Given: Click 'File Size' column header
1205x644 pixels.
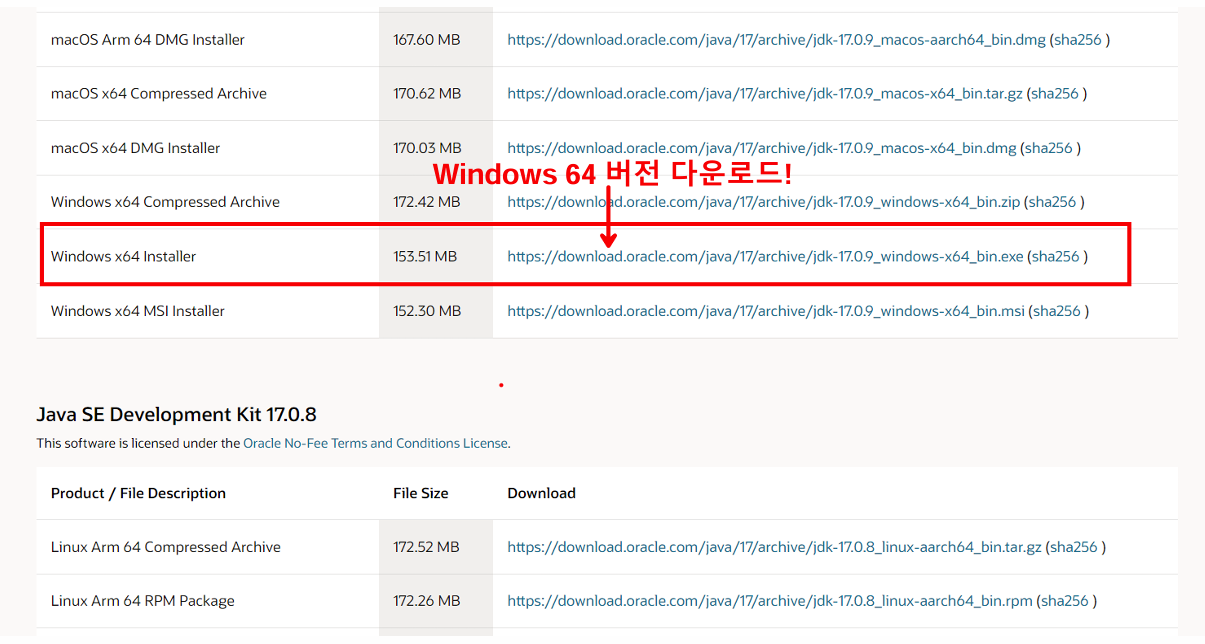Looking at the screenshot, I should click(x=421, y=493).
